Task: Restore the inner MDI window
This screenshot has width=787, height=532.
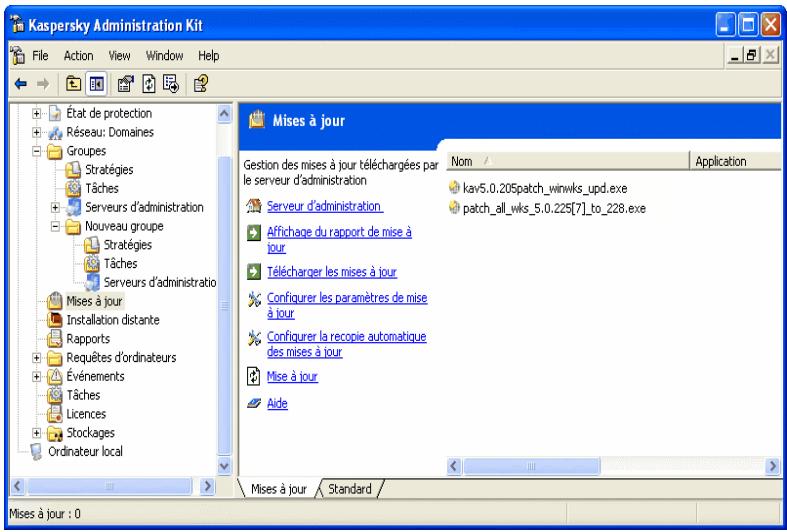Action: pos(751,55)
